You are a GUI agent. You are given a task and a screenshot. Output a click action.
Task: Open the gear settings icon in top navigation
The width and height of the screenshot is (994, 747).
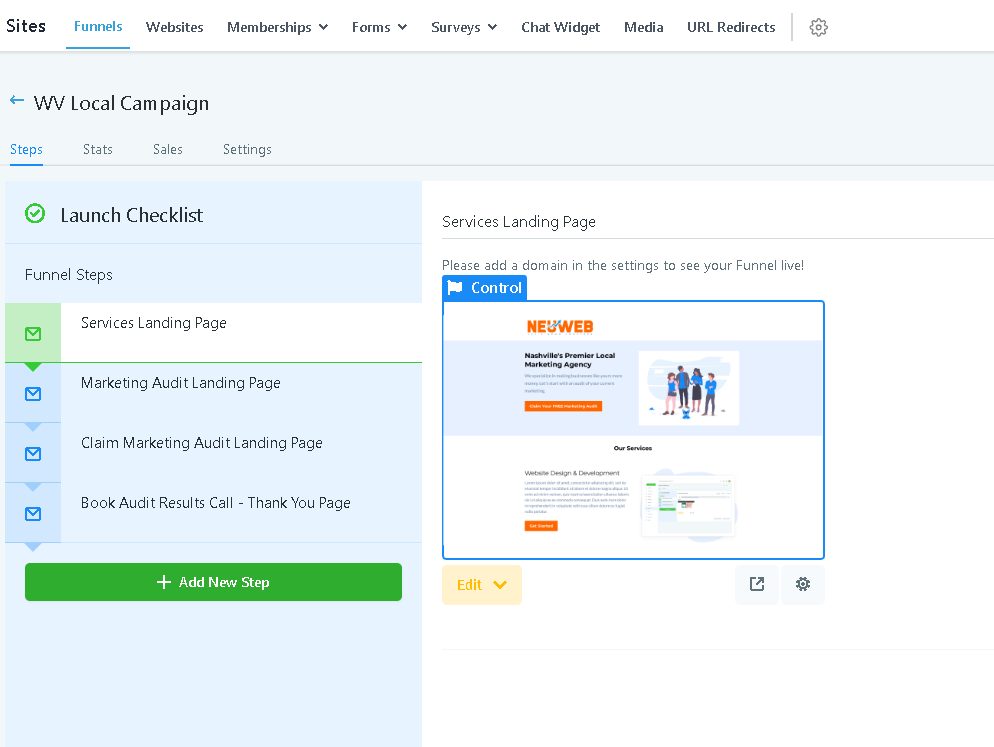(818, 27)
